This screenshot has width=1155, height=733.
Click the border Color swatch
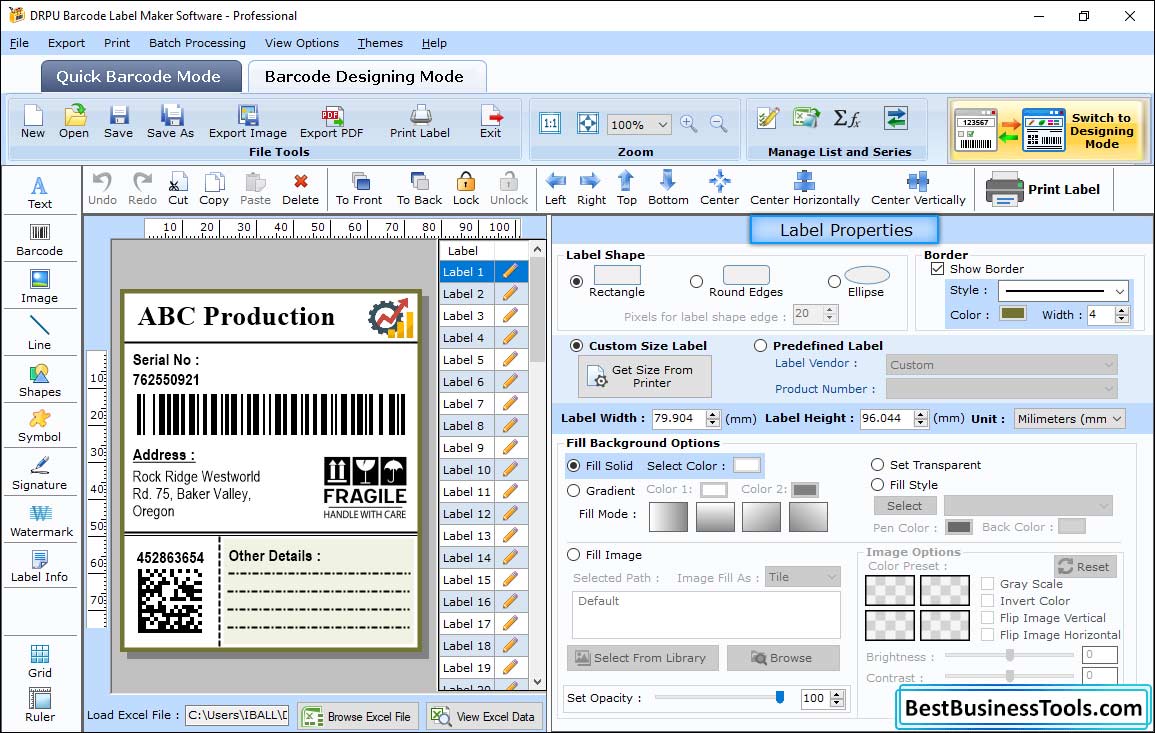[x=1013, y=314]
